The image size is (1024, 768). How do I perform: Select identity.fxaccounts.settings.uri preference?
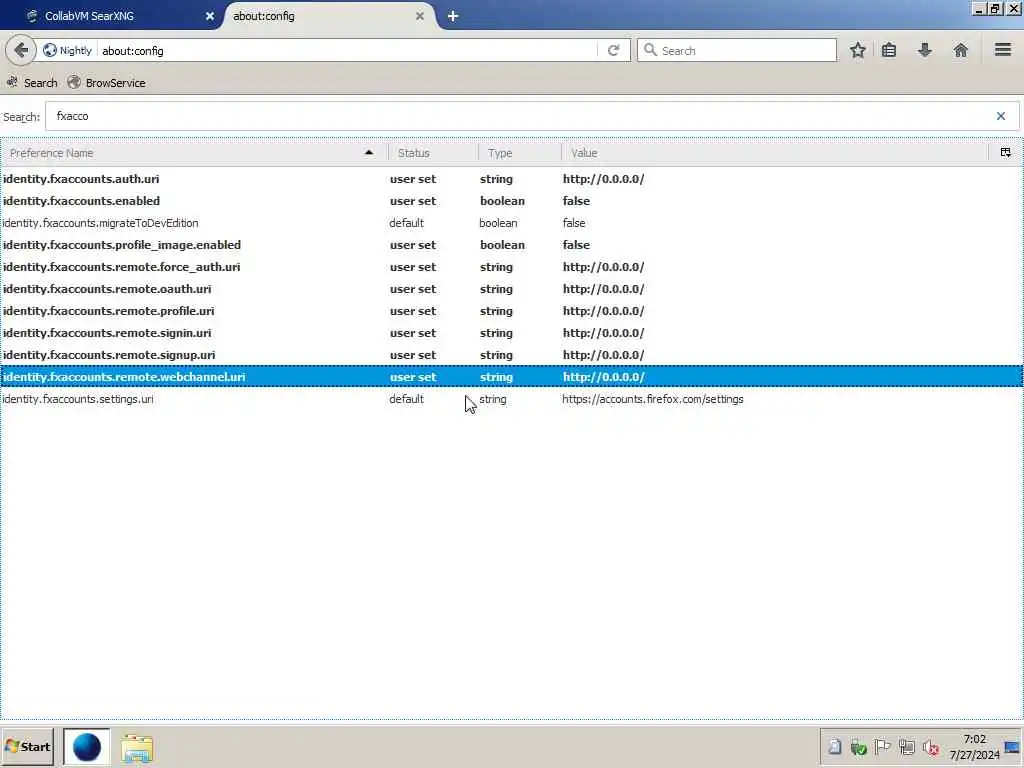pyautogui.click(x=511, y=399)
